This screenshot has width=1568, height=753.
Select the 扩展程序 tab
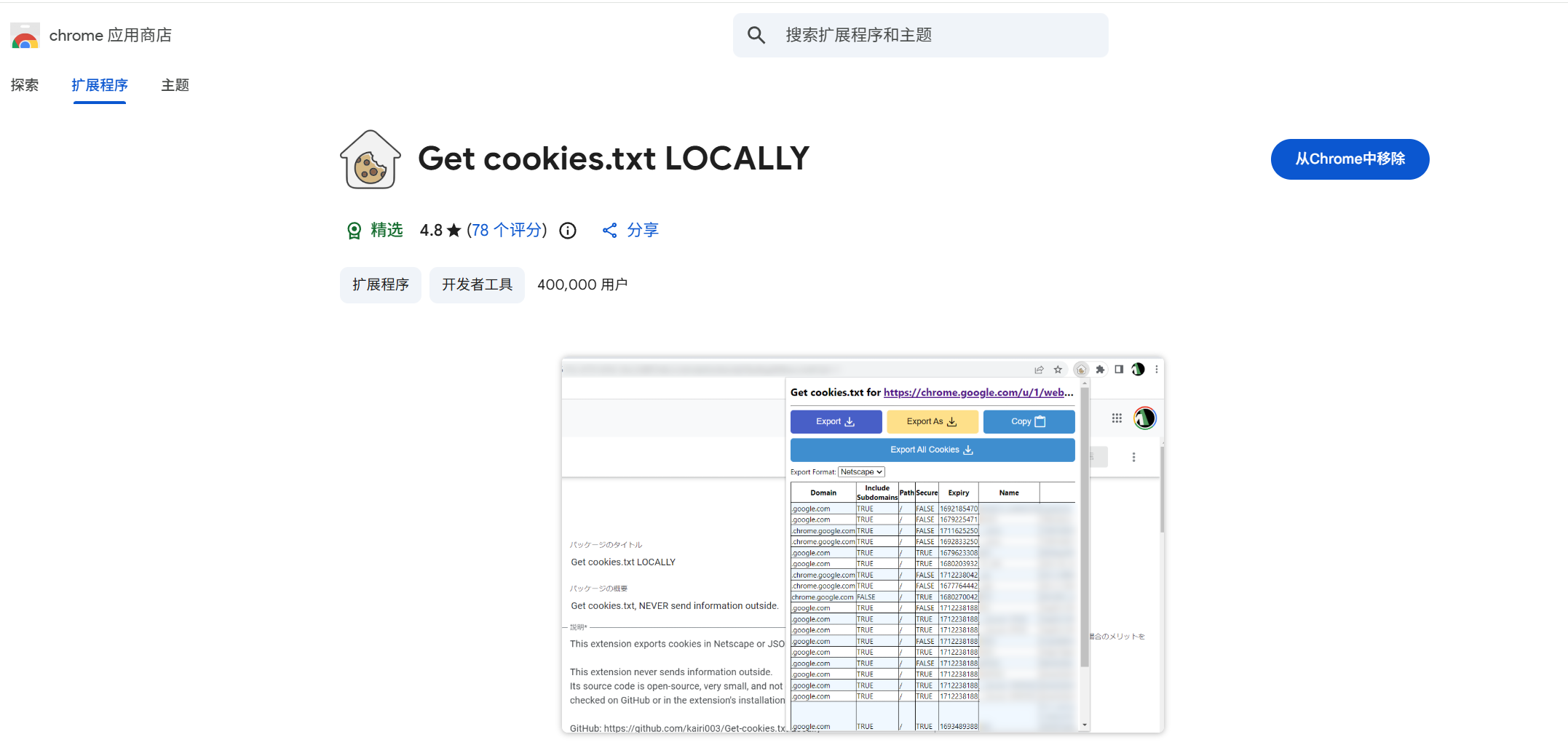(x=100, y=85)
